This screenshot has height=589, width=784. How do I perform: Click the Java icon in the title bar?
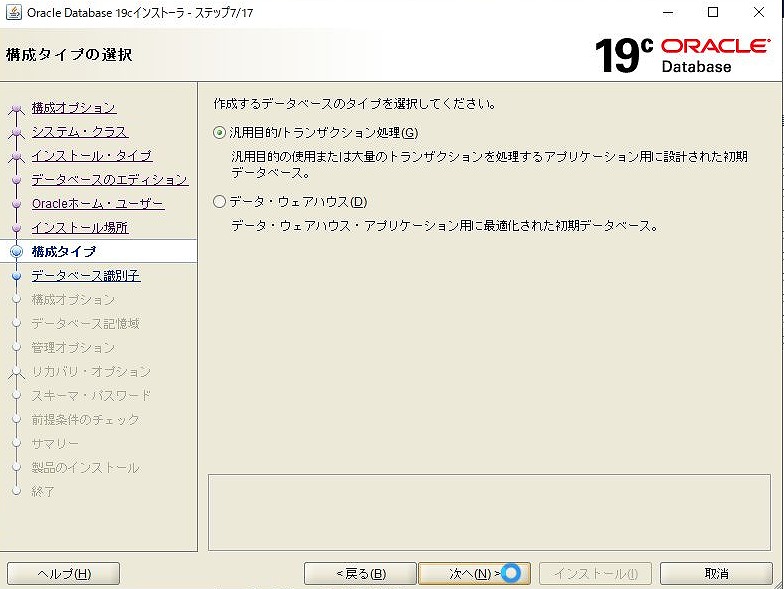pos(14,12)
